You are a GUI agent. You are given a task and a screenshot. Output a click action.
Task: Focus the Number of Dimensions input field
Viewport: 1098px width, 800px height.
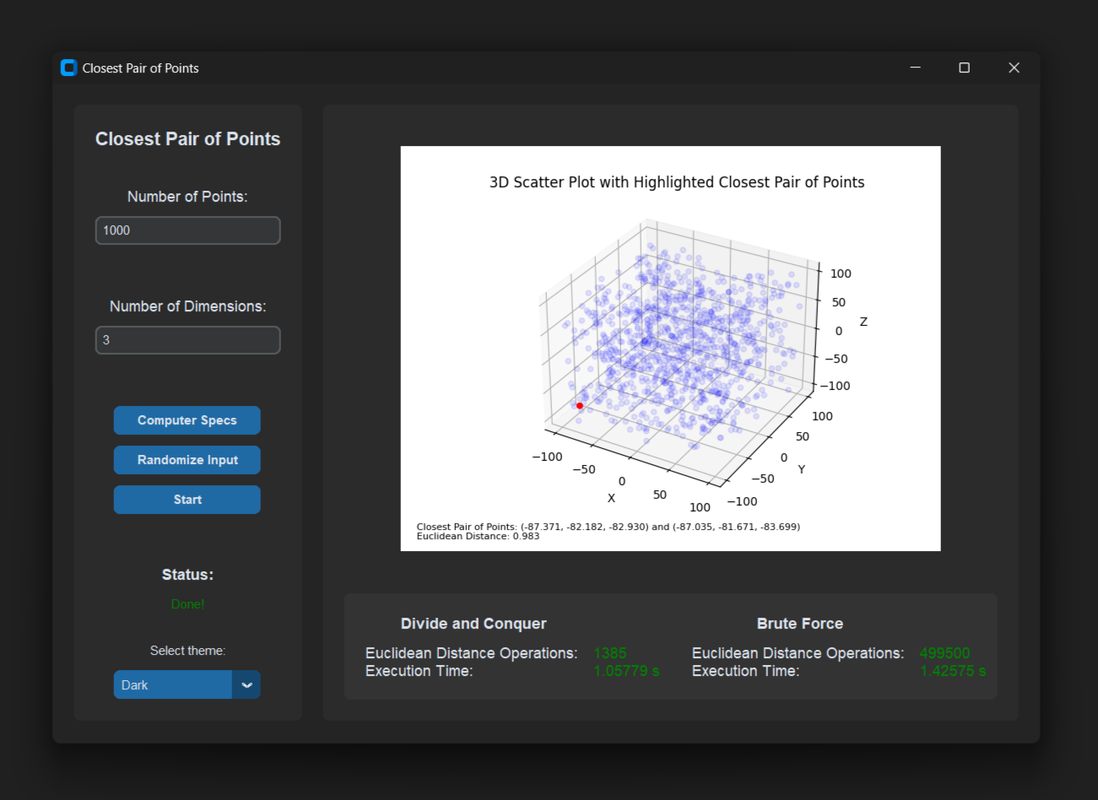[x=188, y=340]
